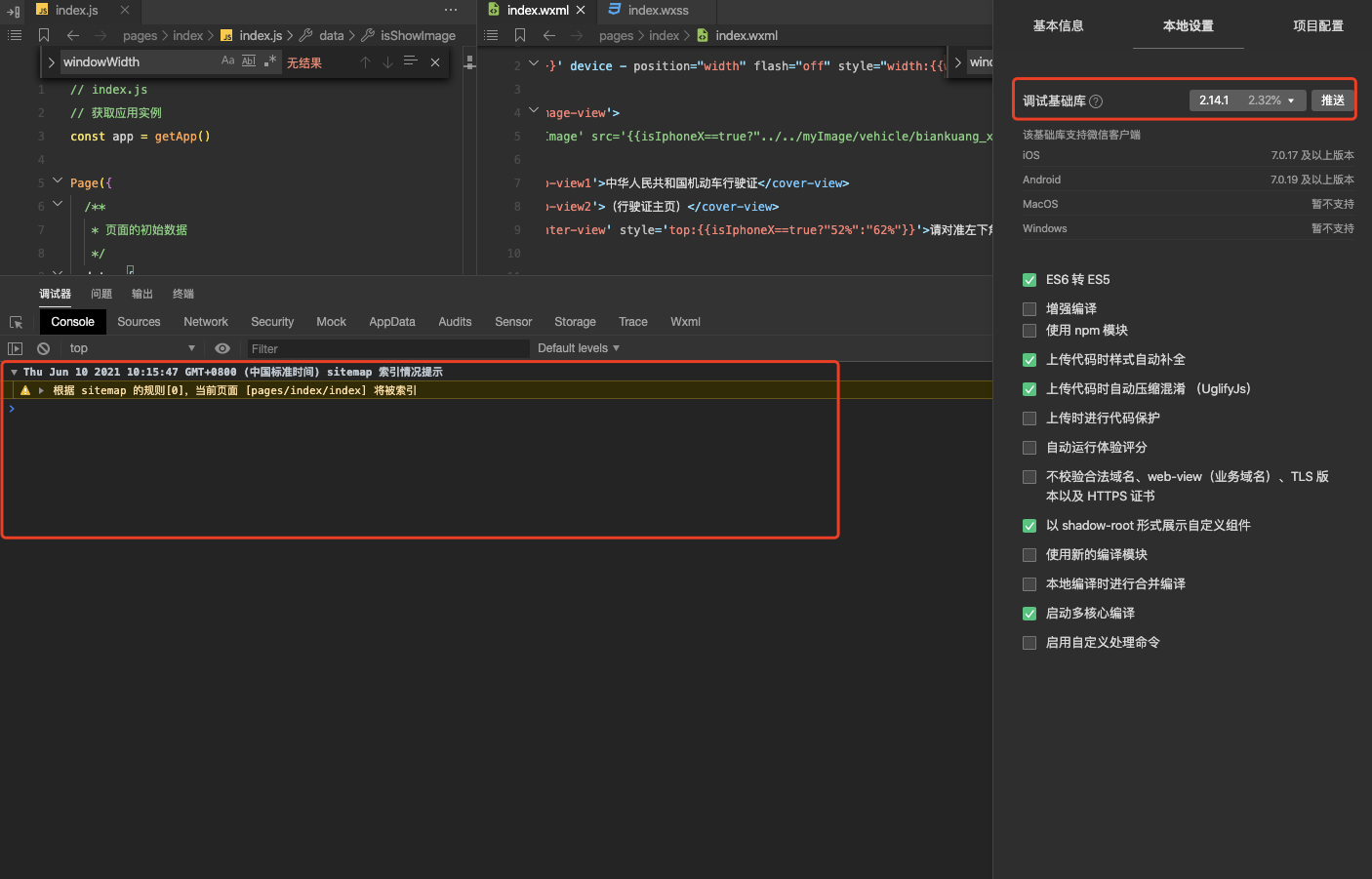Collapse the Page({ fold arrow on line 5
This screenshot has width=1372, height=879.
click(58, 180)
